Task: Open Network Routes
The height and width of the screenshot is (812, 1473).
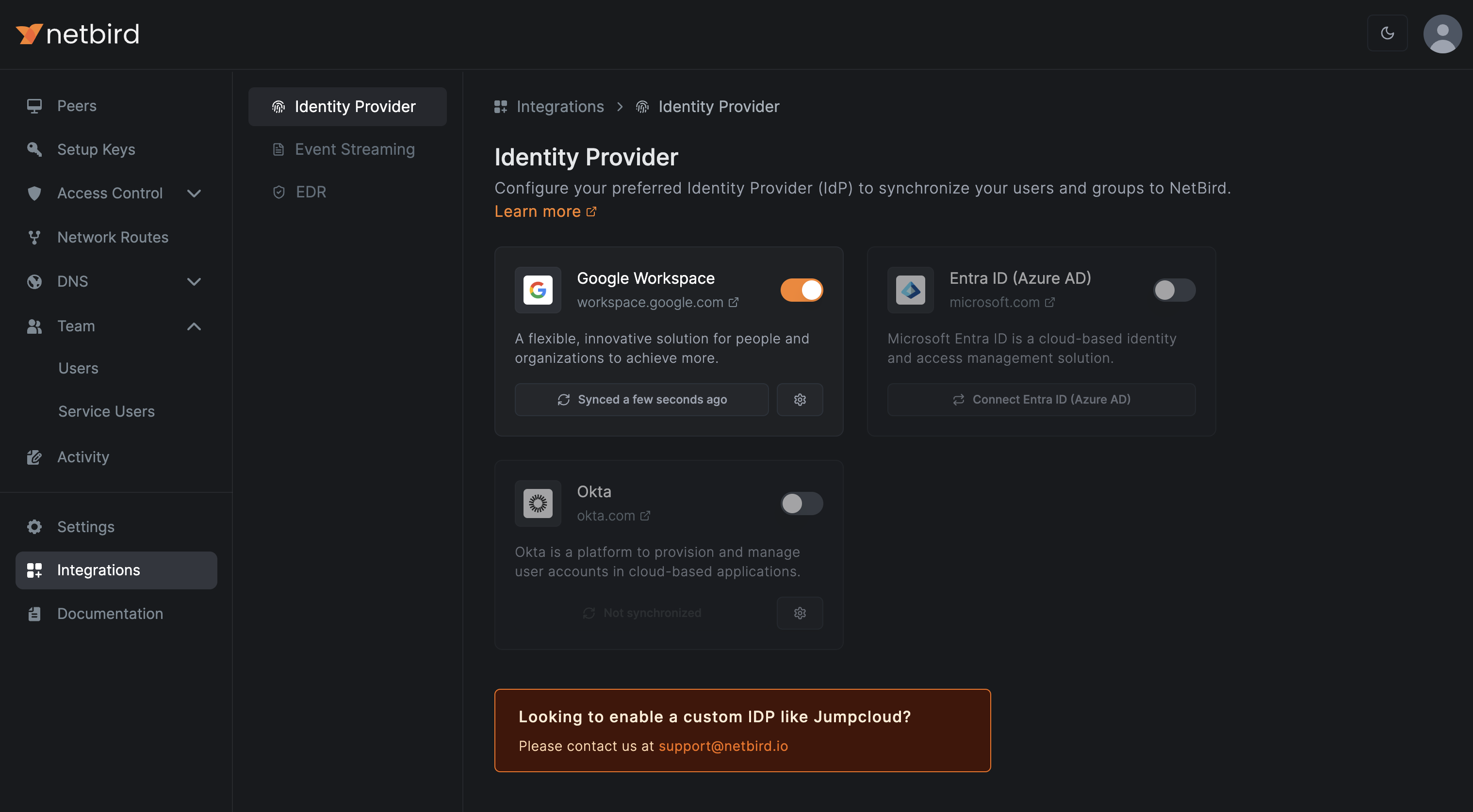Action: (x=112, y=237)
